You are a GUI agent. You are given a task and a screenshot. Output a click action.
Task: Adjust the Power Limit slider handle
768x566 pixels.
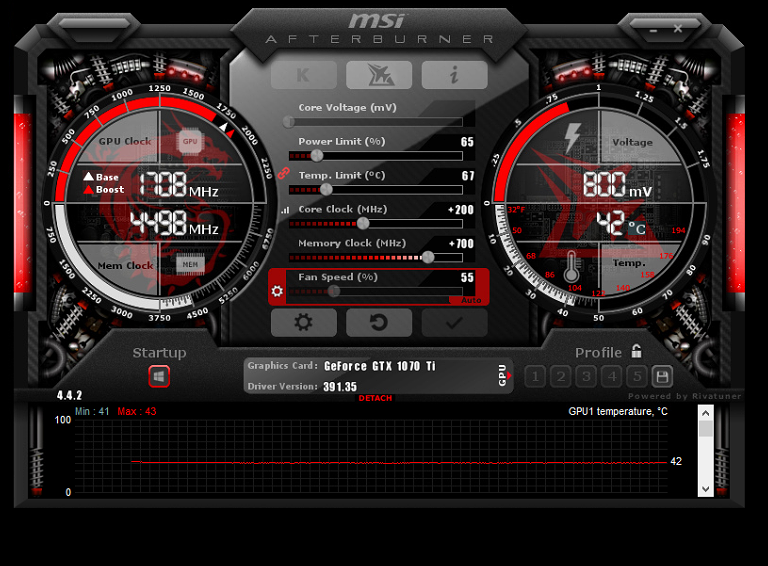click(317, 156)
